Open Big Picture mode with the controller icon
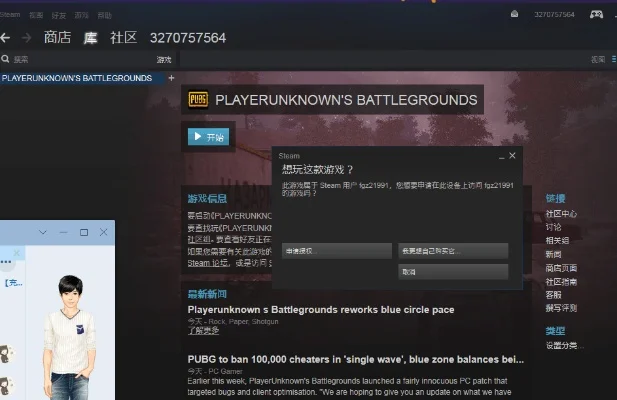 596,15
